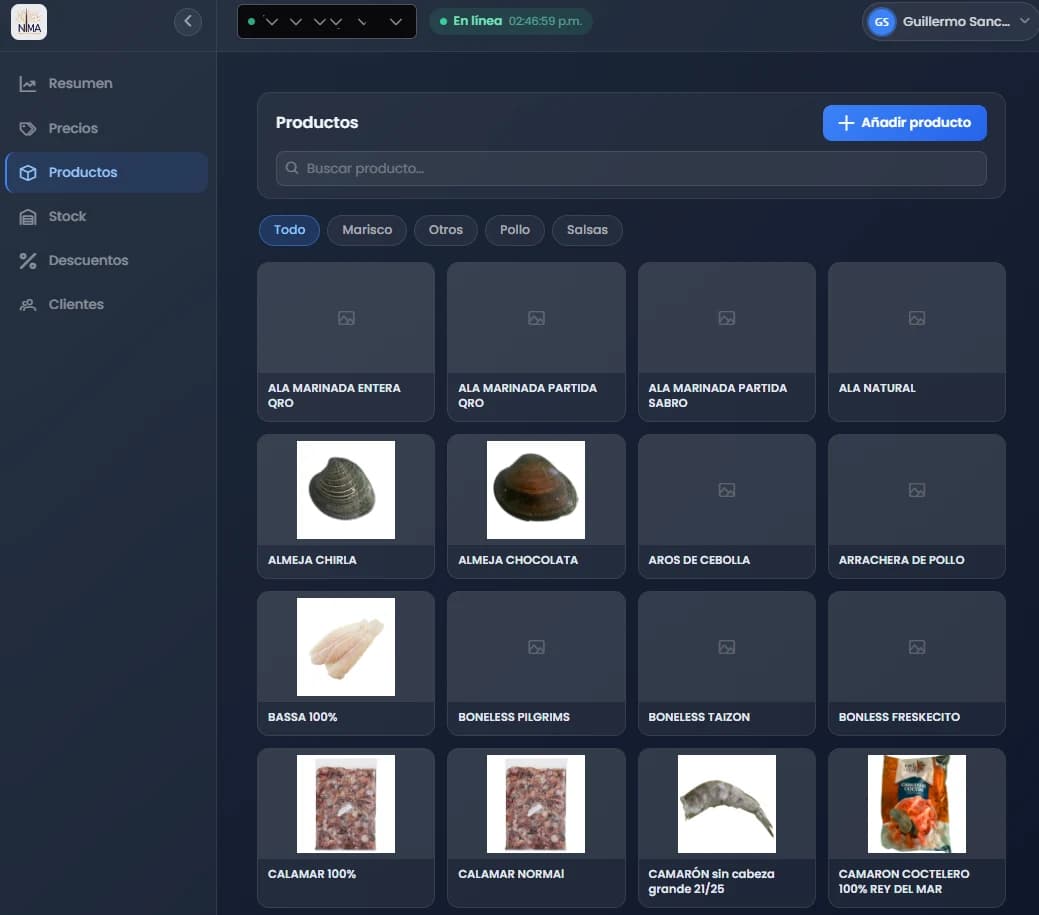This screenshot has height=915, width=1039.
Task: Select Productos in the sidebar
Action: pyautogui.click(x=107, y=172)
